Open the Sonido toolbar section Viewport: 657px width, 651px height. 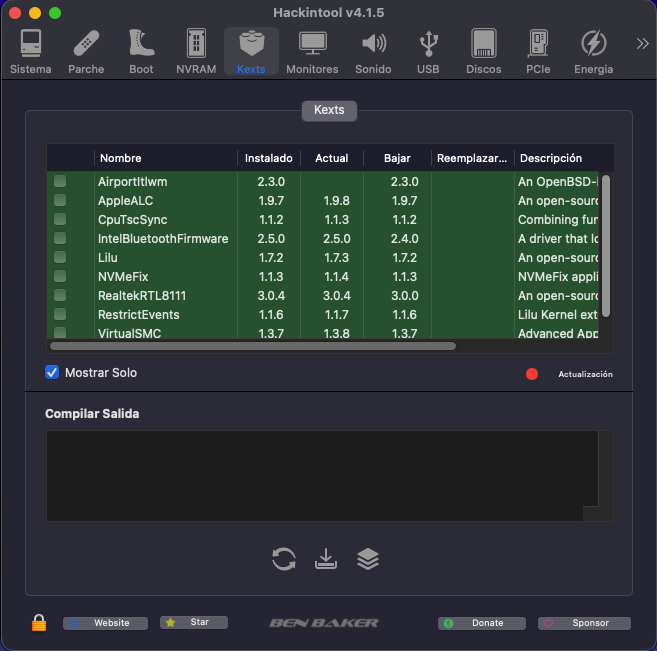[373, 52]
